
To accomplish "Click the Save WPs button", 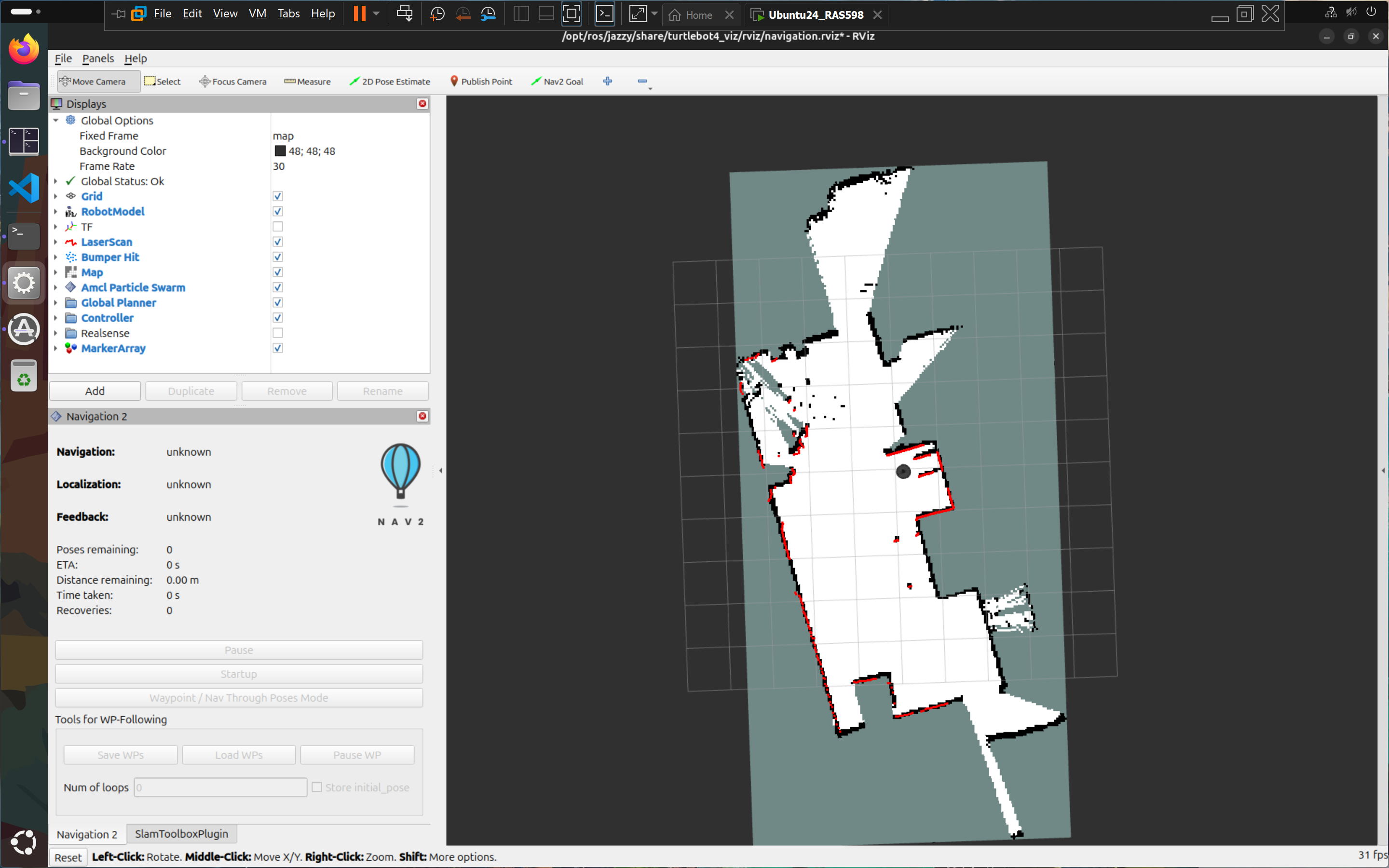I will click(121, 755).
